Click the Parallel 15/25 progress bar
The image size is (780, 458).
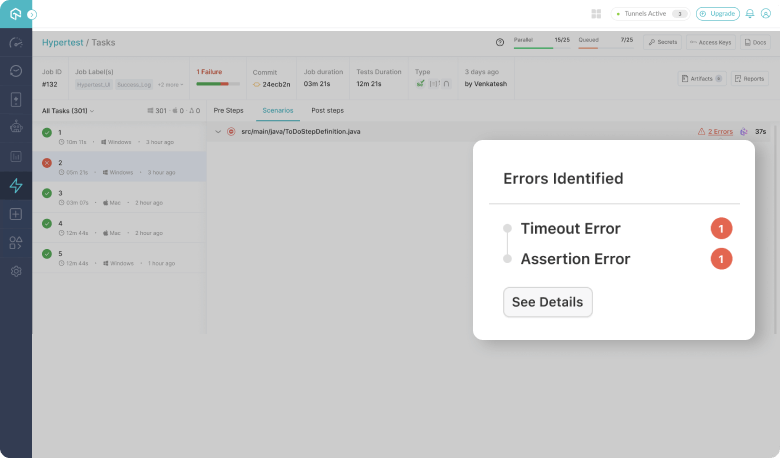pyautogui.click(x=542, y=48)
